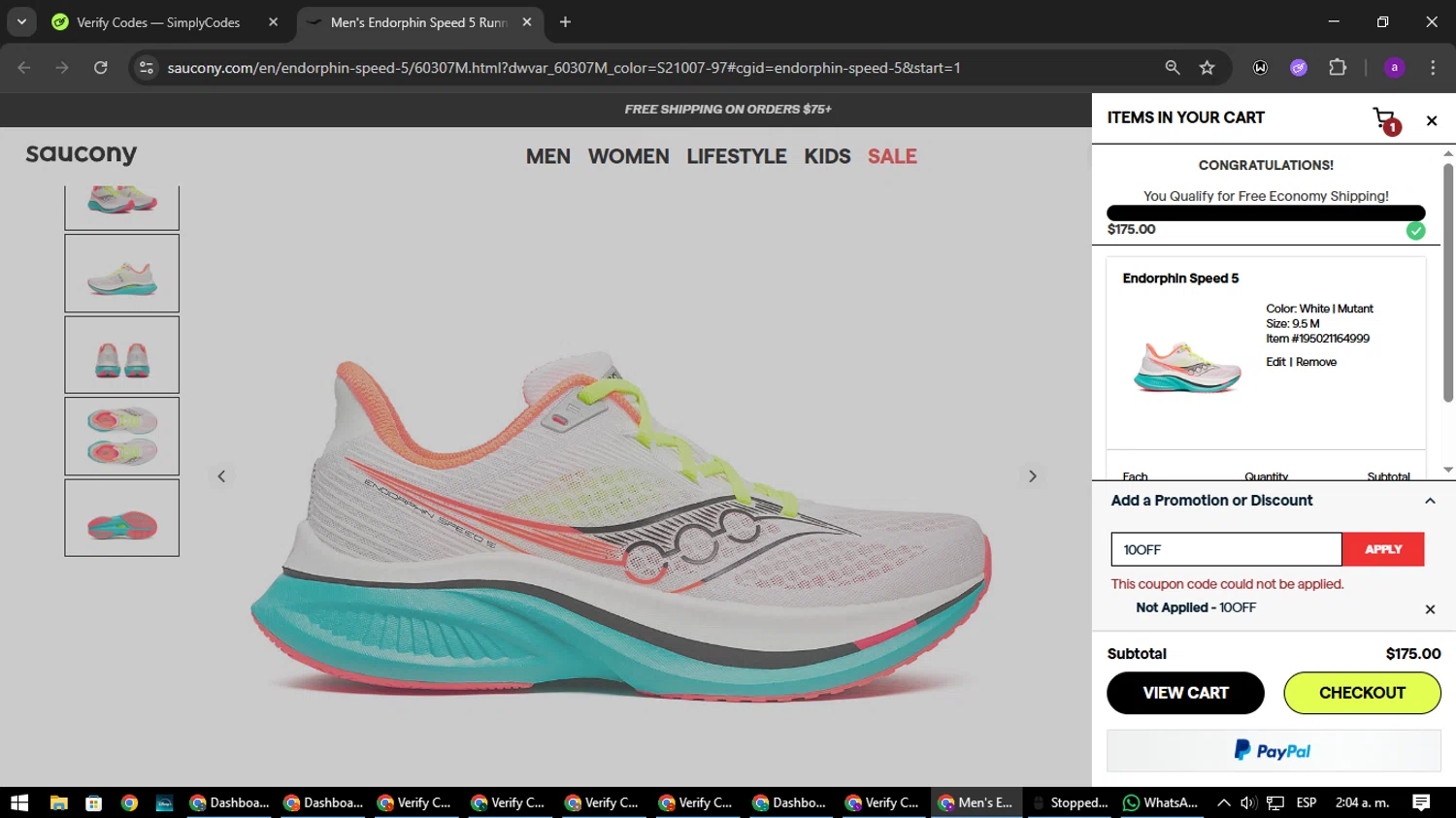Click the cart icon with item badge
This screenshot has height=818, width=1456.
coord(1387,120)
